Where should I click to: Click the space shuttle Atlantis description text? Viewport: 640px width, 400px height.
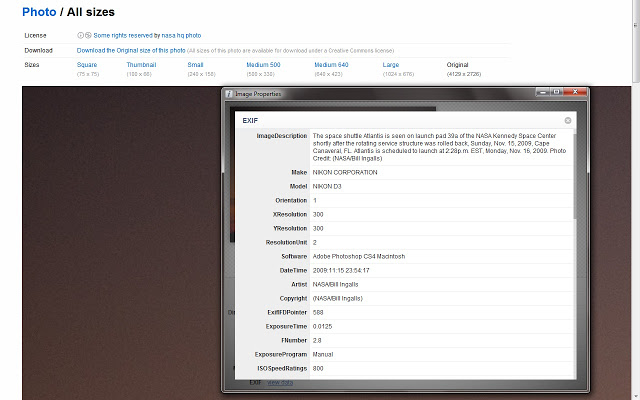(x=439, y=147)
